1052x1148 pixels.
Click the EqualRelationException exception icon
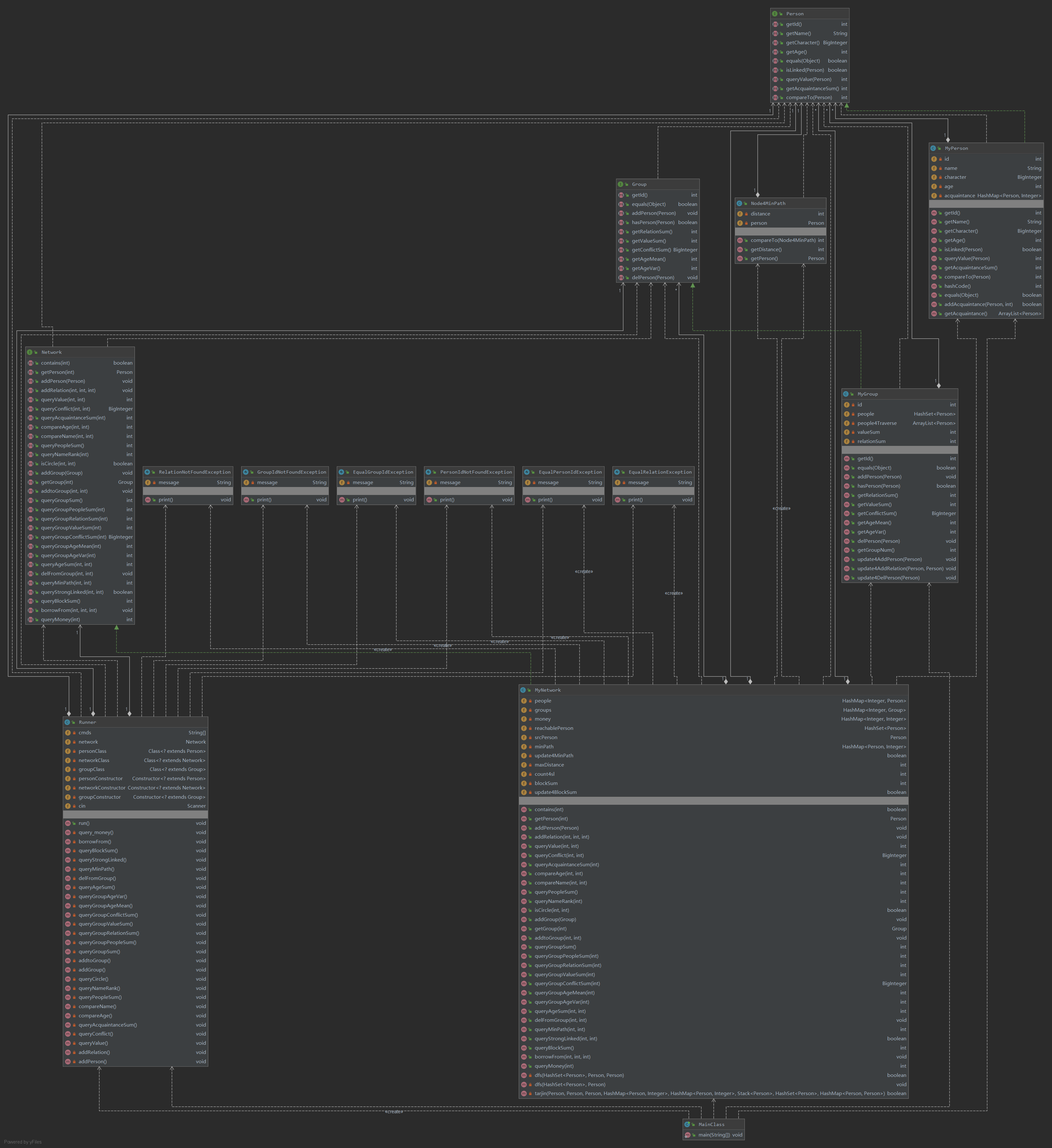617,472
